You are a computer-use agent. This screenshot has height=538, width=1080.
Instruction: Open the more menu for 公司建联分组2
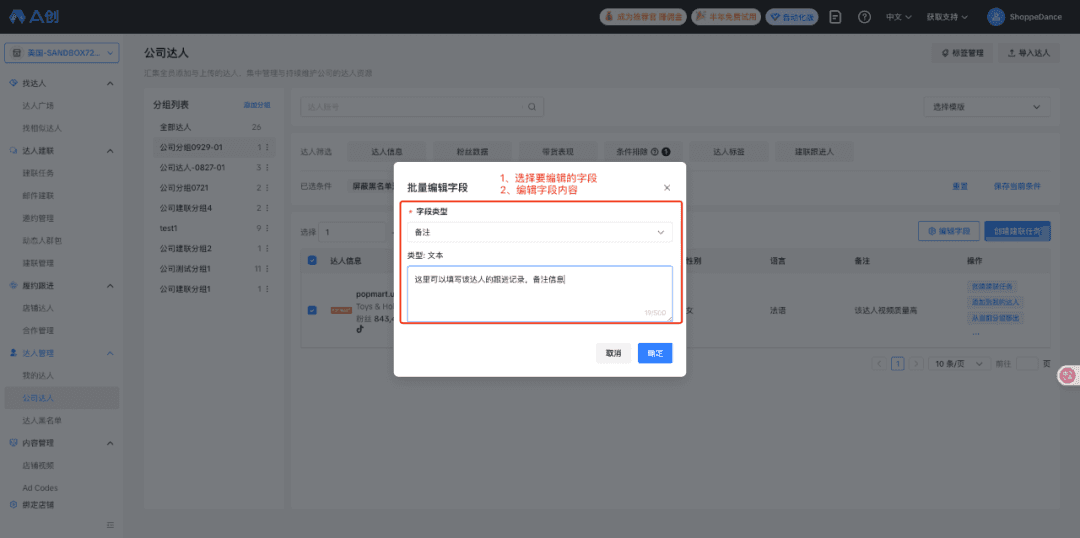click(267, 248)
